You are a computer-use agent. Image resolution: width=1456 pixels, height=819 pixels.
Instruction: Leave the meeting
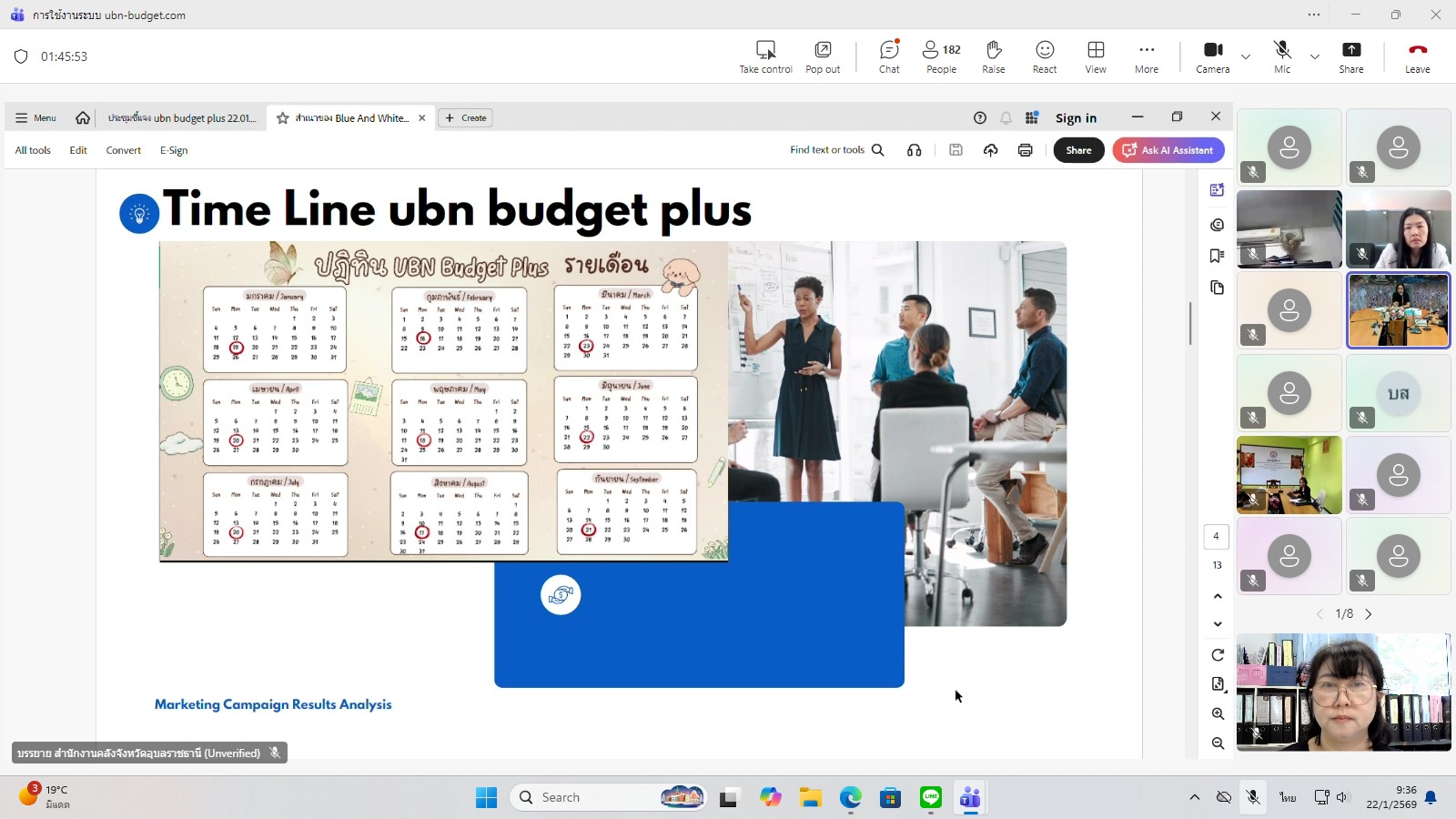1417,56
